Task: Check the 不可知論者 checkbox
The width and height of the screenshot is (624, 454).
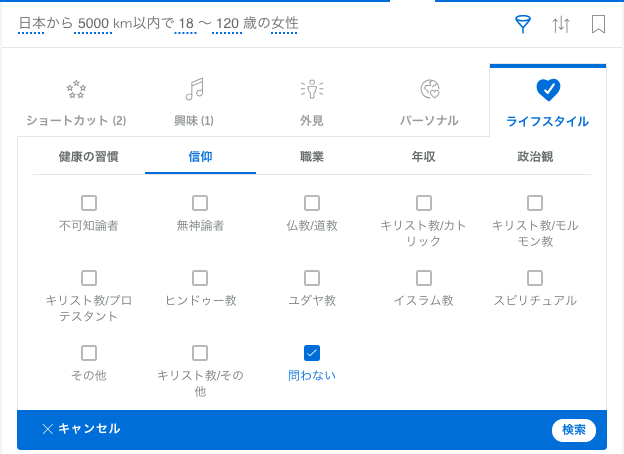Action: pos(89,203)
